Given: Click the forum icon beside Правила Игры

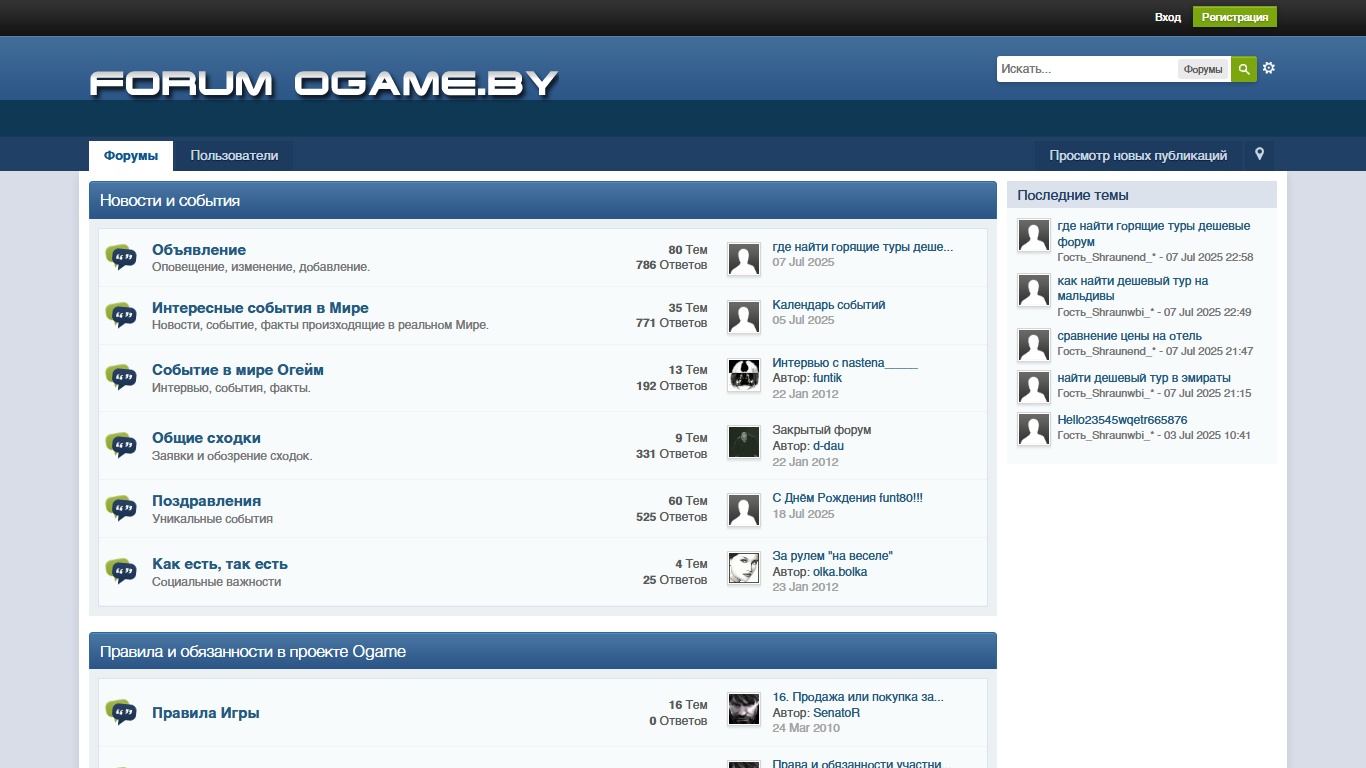Looking at the screenshot, I should click(121, 713).
